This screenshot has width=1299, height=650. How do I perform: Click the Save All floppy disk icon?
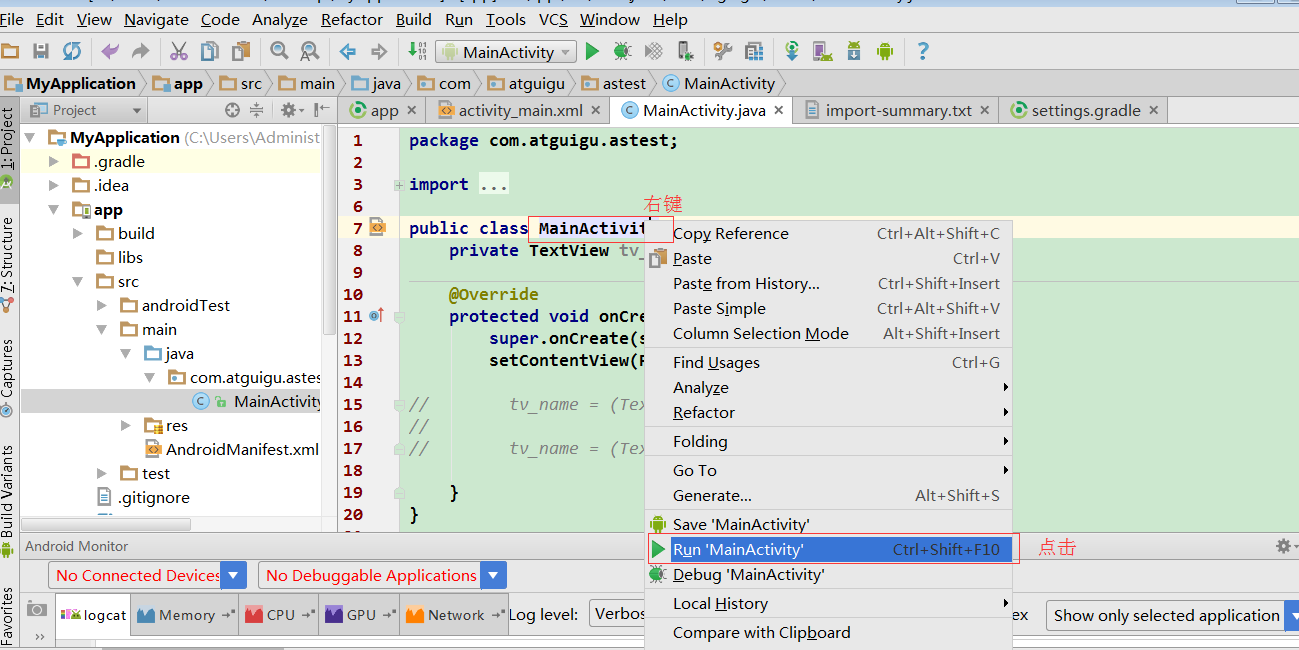tap(41, 51)
